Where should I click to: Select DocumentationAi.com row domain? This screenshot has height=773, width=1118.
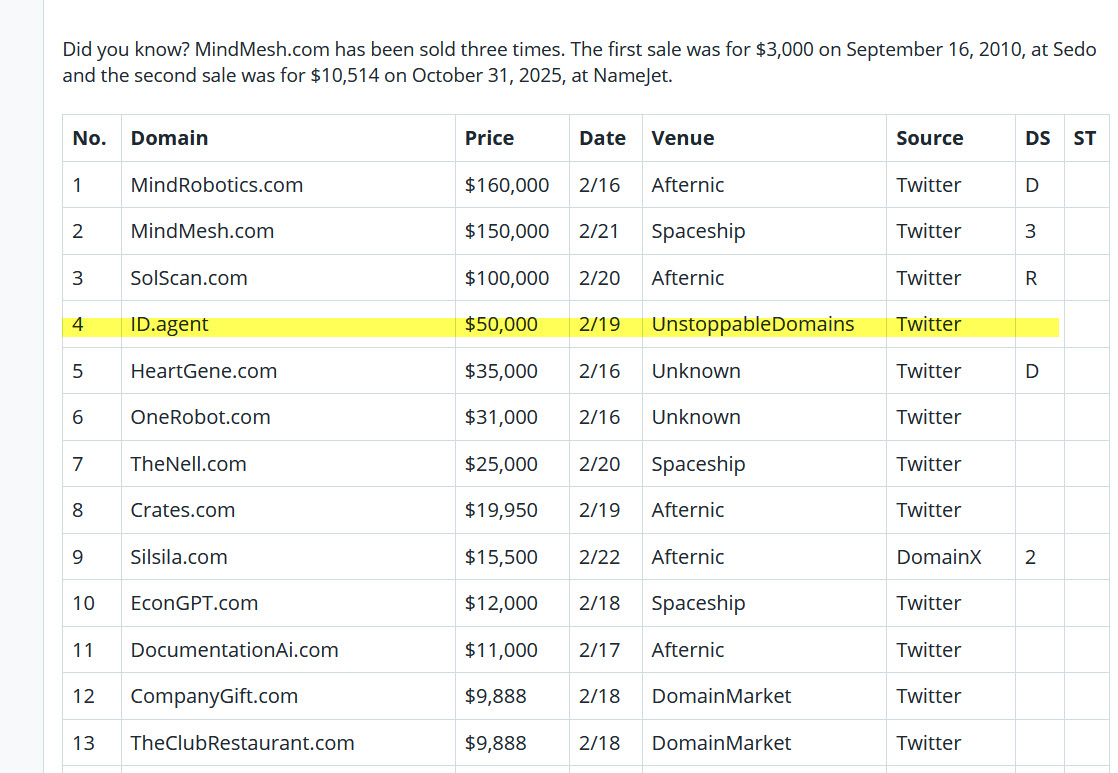[234, 650]
